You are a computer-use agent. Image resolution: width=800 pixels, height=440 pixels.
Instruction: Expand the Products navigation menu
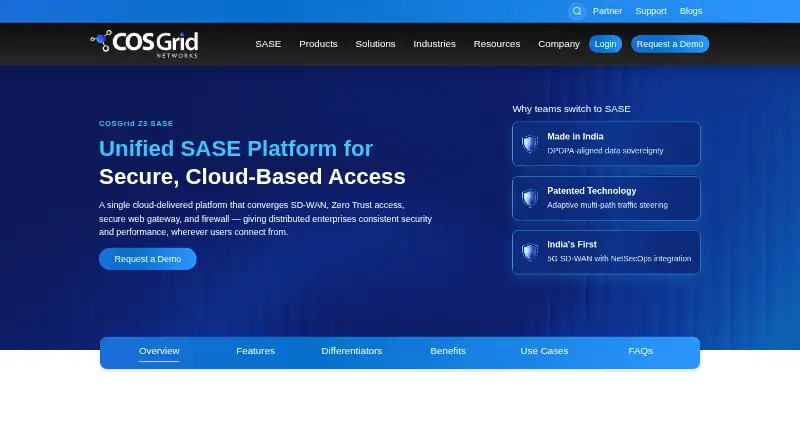(x=318, y=44)
